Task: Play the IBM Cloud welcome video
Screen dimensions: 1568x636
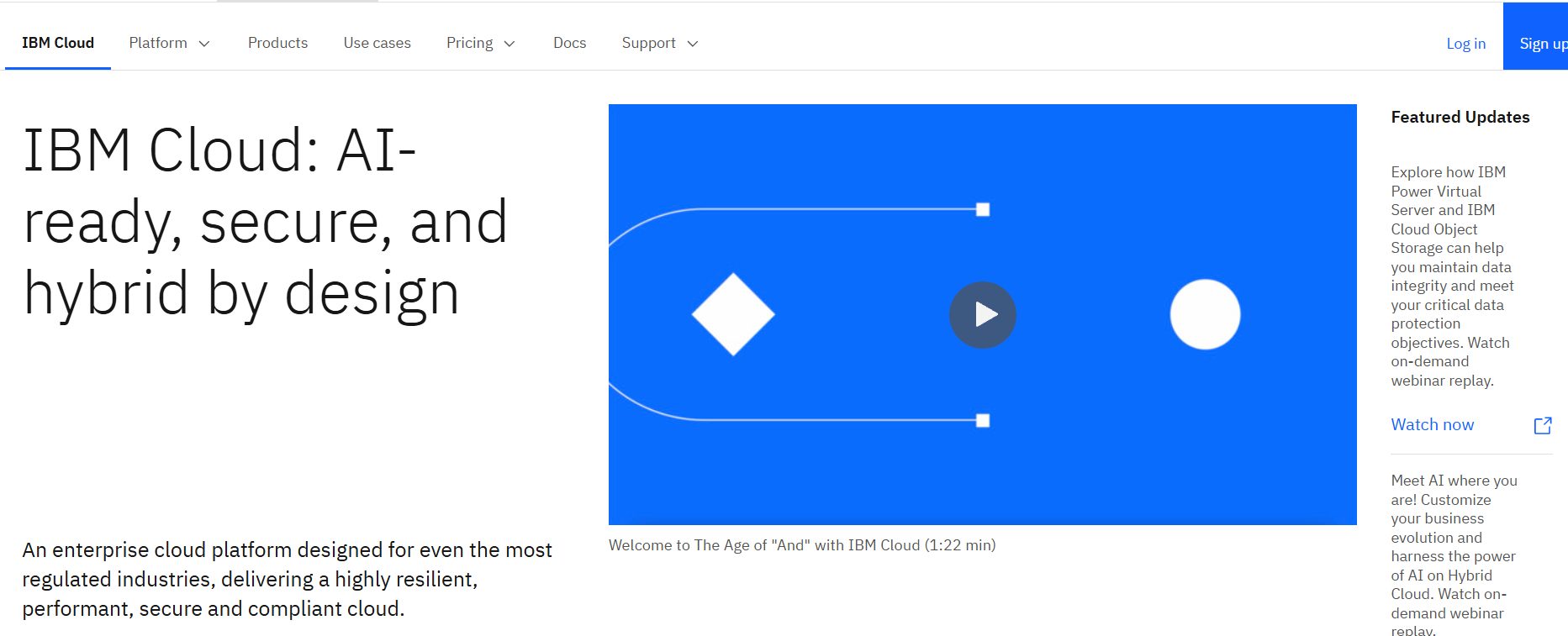Action: pos(982,315)
